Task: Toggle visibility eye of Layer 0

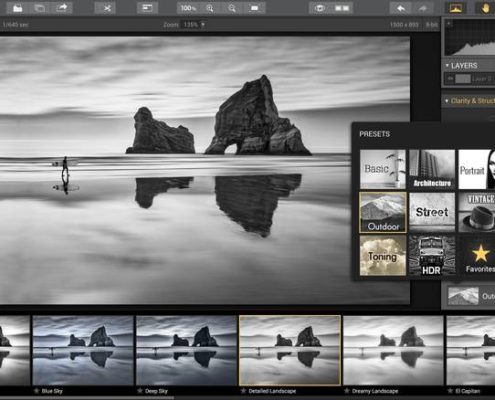Action: click(x=450, y=79)
